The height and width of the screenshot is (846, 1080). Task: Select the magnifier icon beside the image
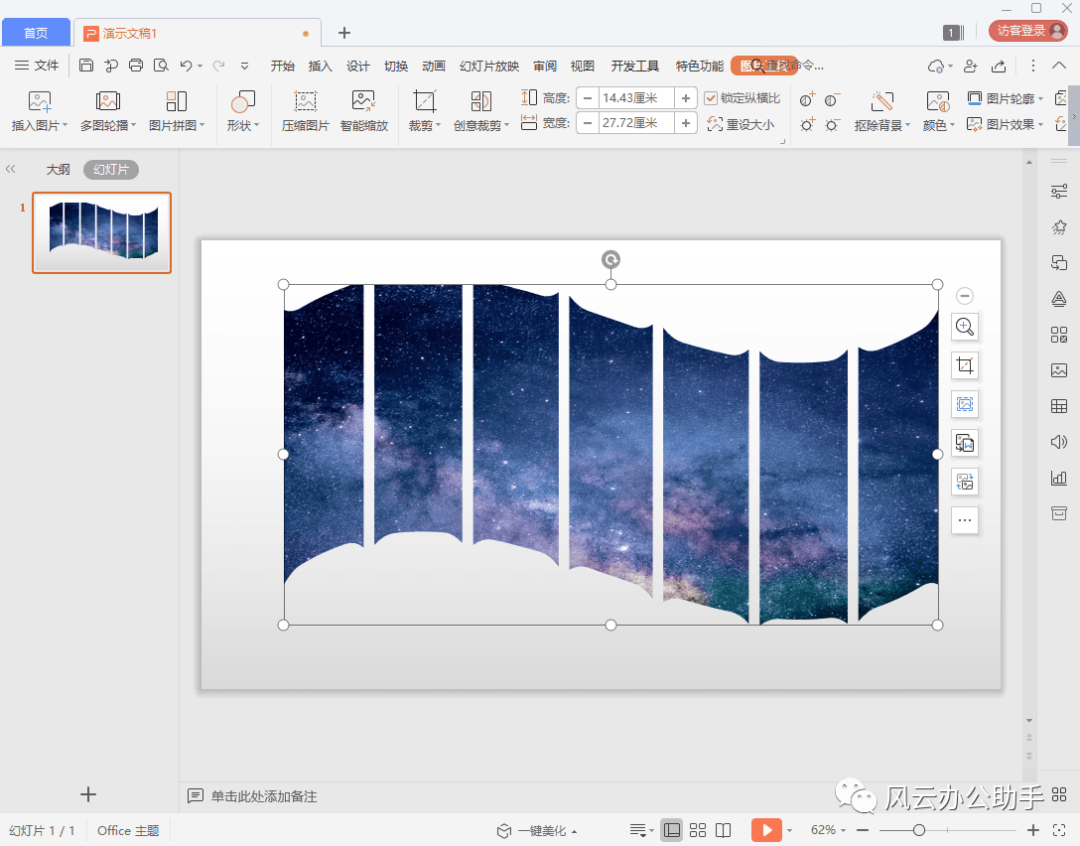coord(964,327)
